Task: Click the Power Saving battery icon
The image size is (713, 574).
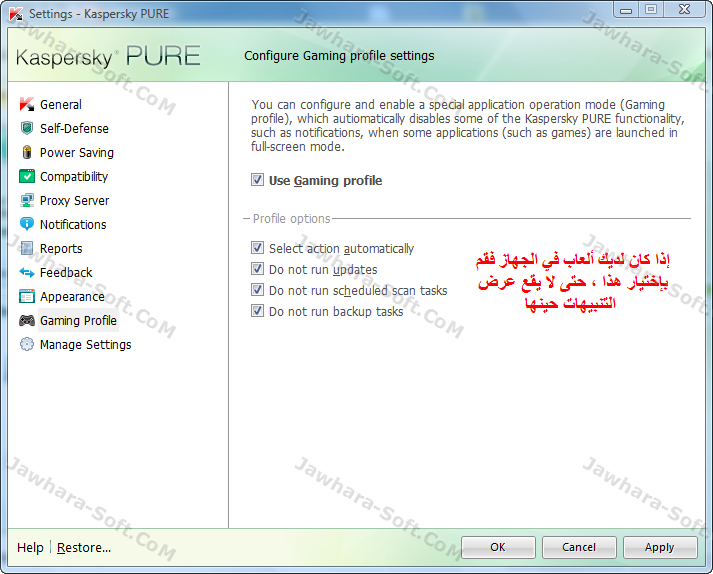Action: tap(27, 152)
